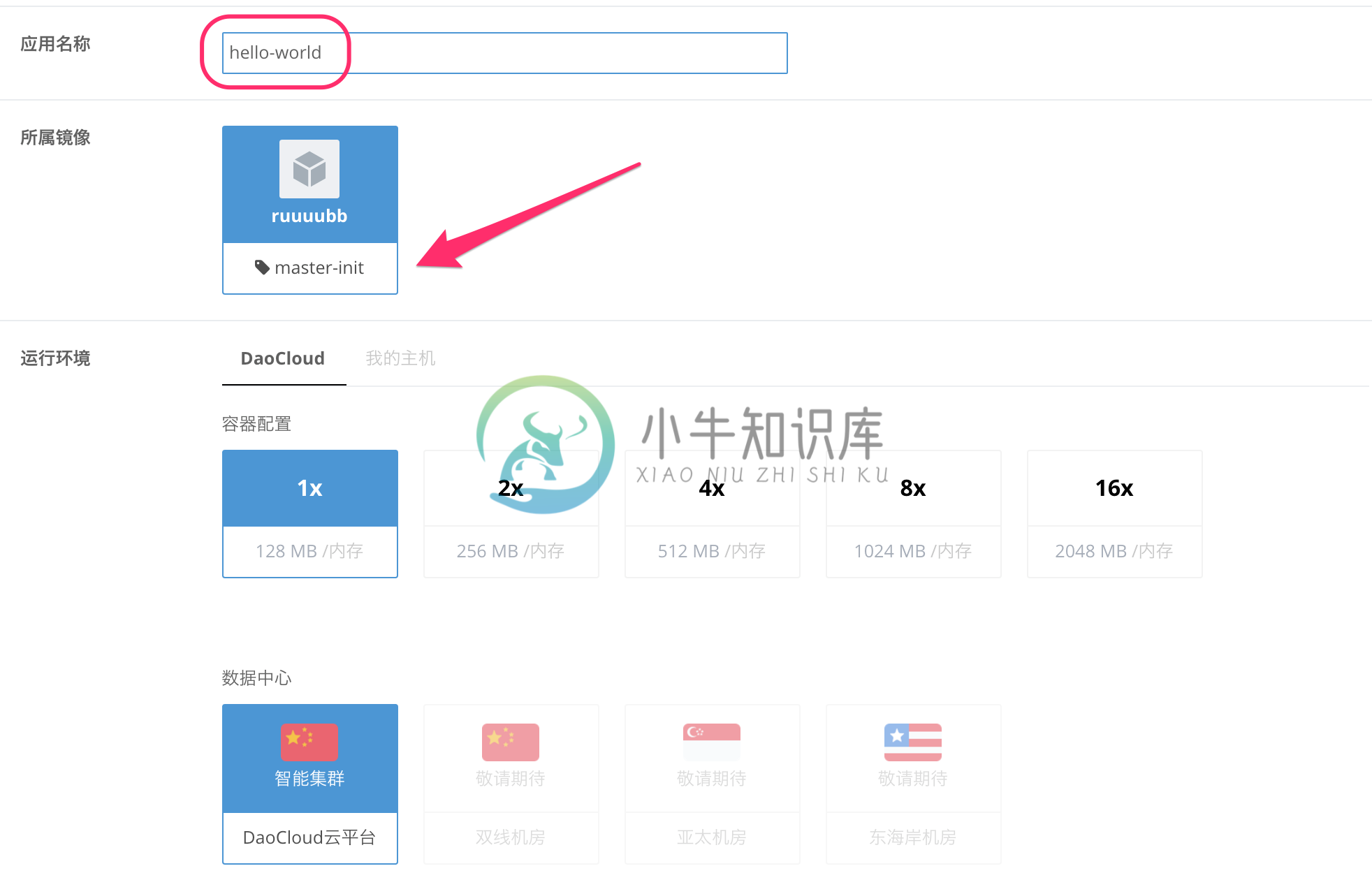Select the 双线机房 data center option
This screenshot has width=1372, height=887.
pyautogui.click(x=511, y=784)
